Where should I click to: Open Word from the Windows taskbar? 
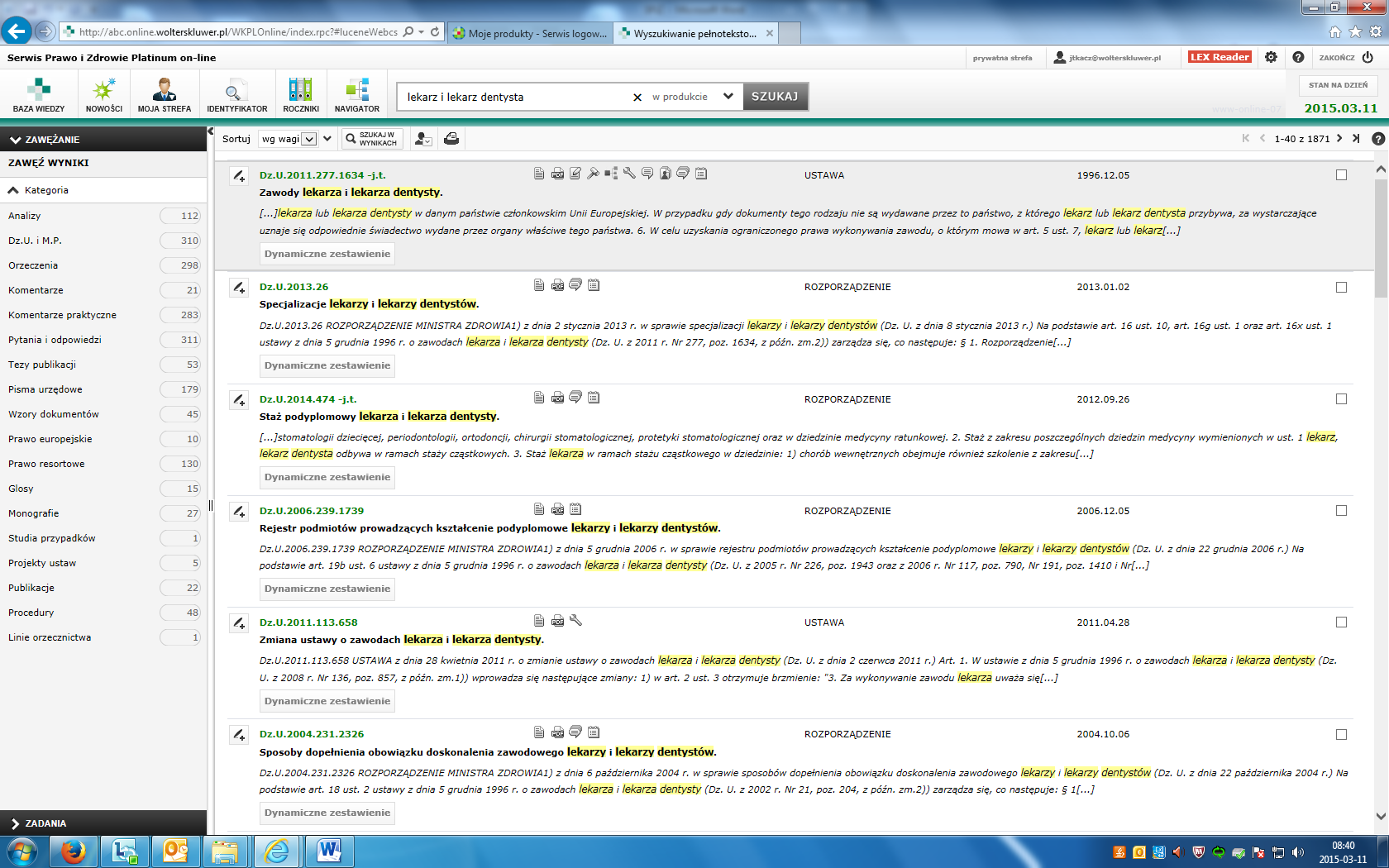pyautogui.click(x=329, y=851)
